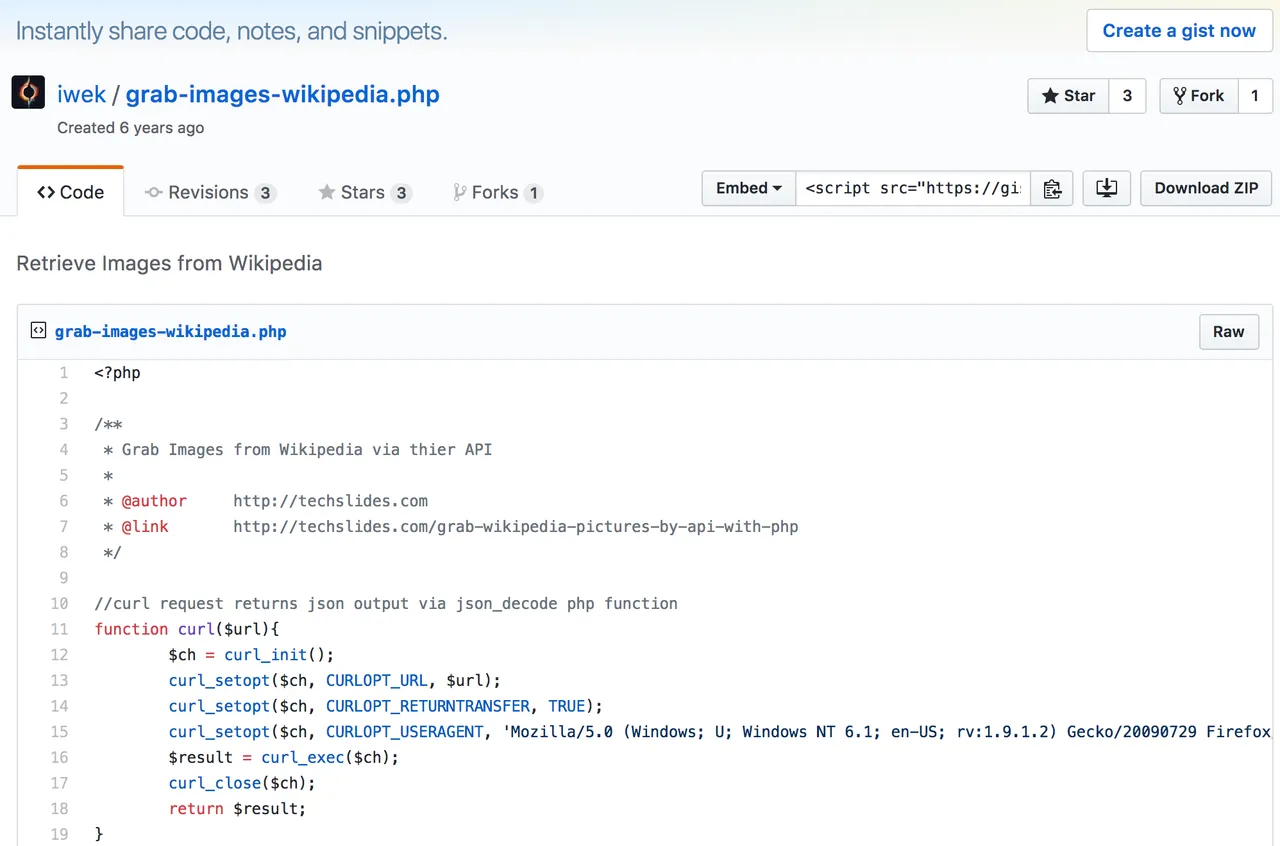Click the grab-wikipedia-pictures-by-api-with-php URL text
This screenshot has height=846, width=1280.
[516, 526]
